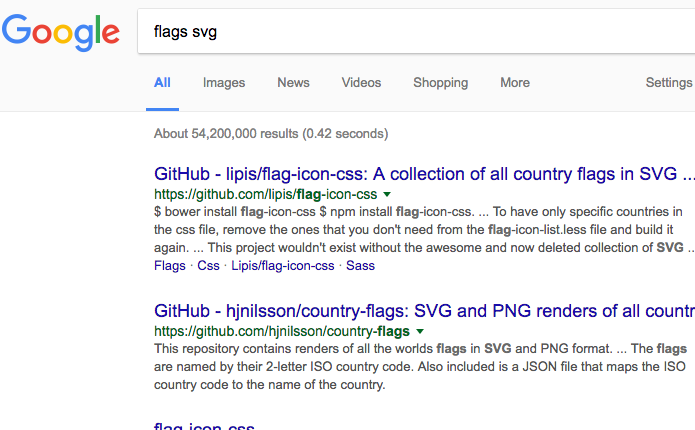
Task: Open the lipis/flag-icon-css GitHub result title
Action: (x=424, y=174)
